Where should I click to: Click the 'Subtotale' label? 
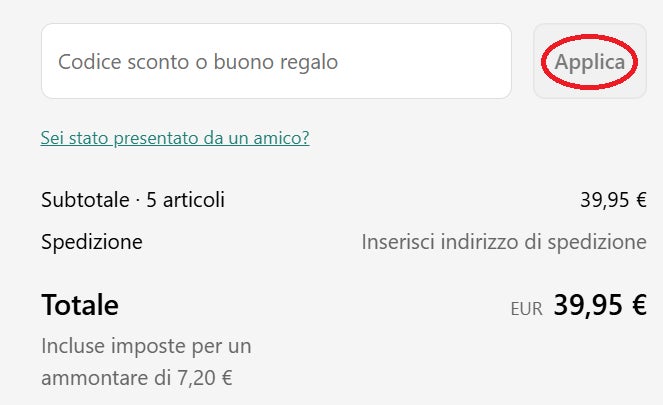[x=85, y=200]
